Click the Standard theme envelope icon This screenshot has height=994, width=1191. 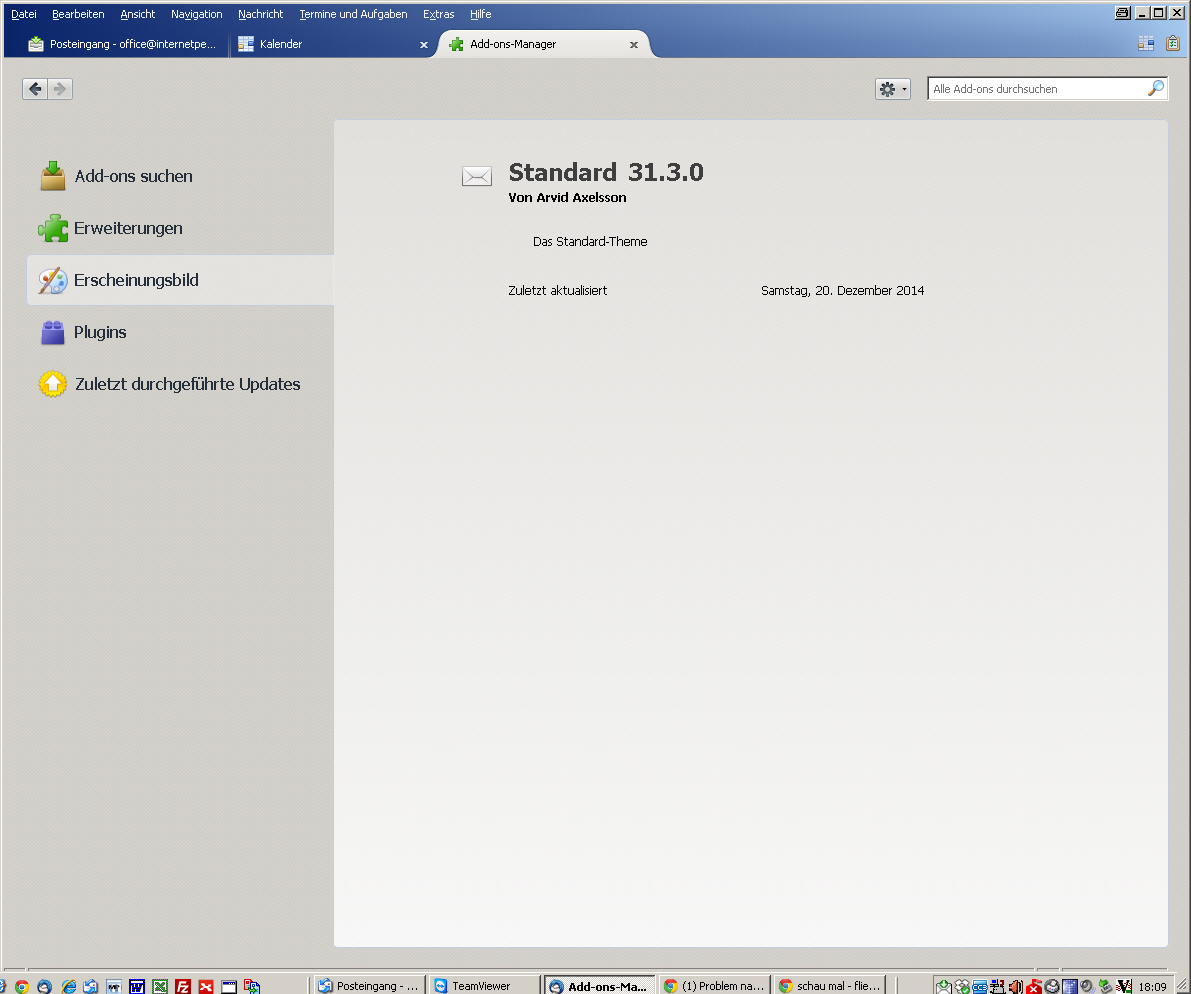477,176
